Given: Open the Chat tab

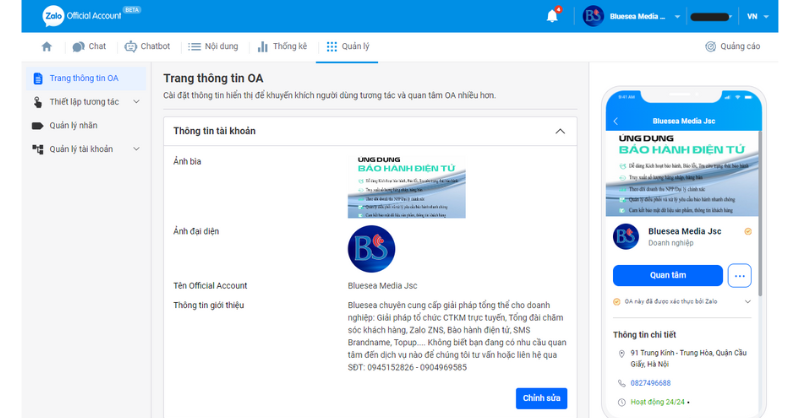Looking at the screenshot, I should click(x=89, y=46).
